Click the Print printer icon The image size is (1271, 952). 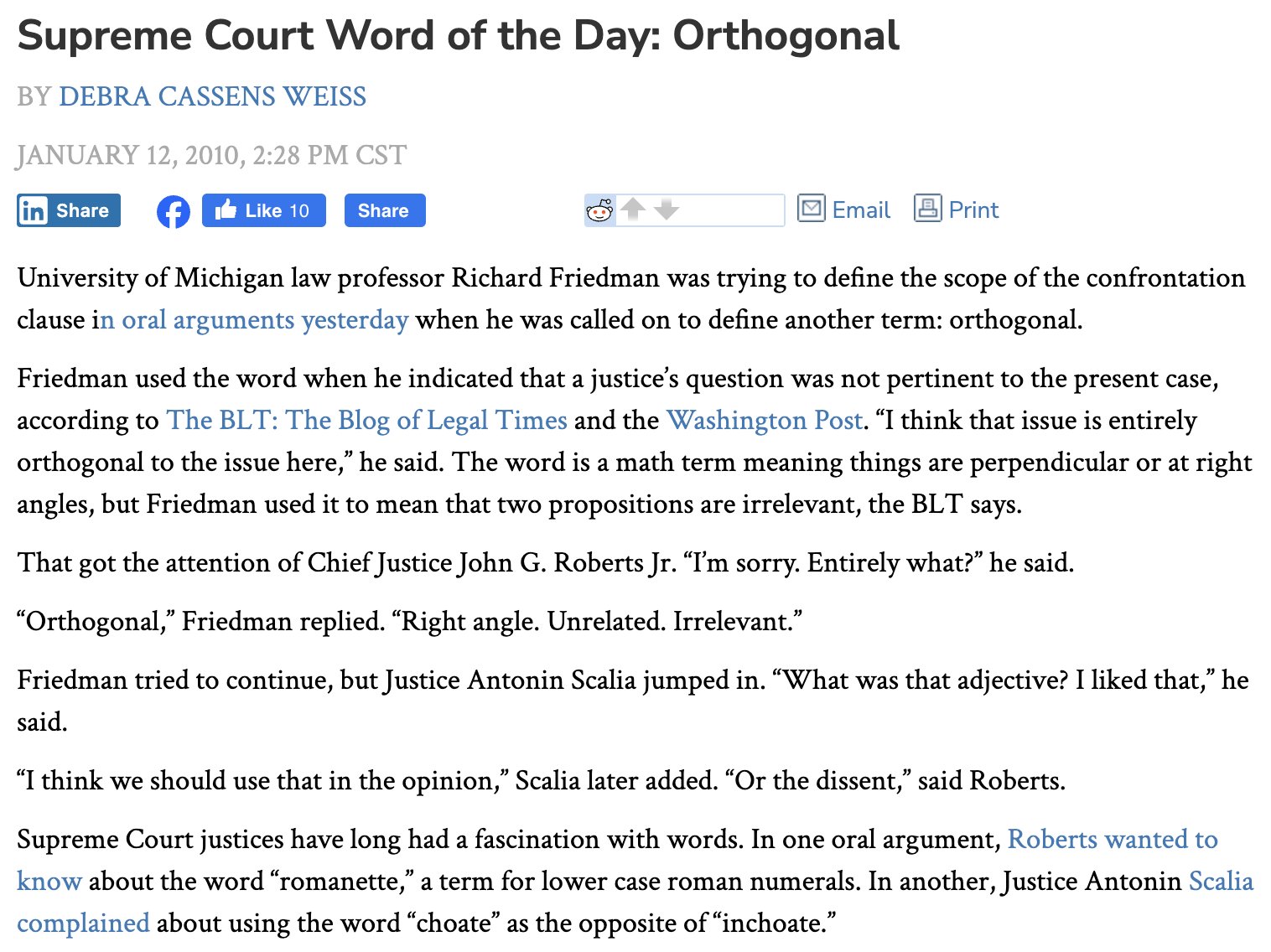927,208
